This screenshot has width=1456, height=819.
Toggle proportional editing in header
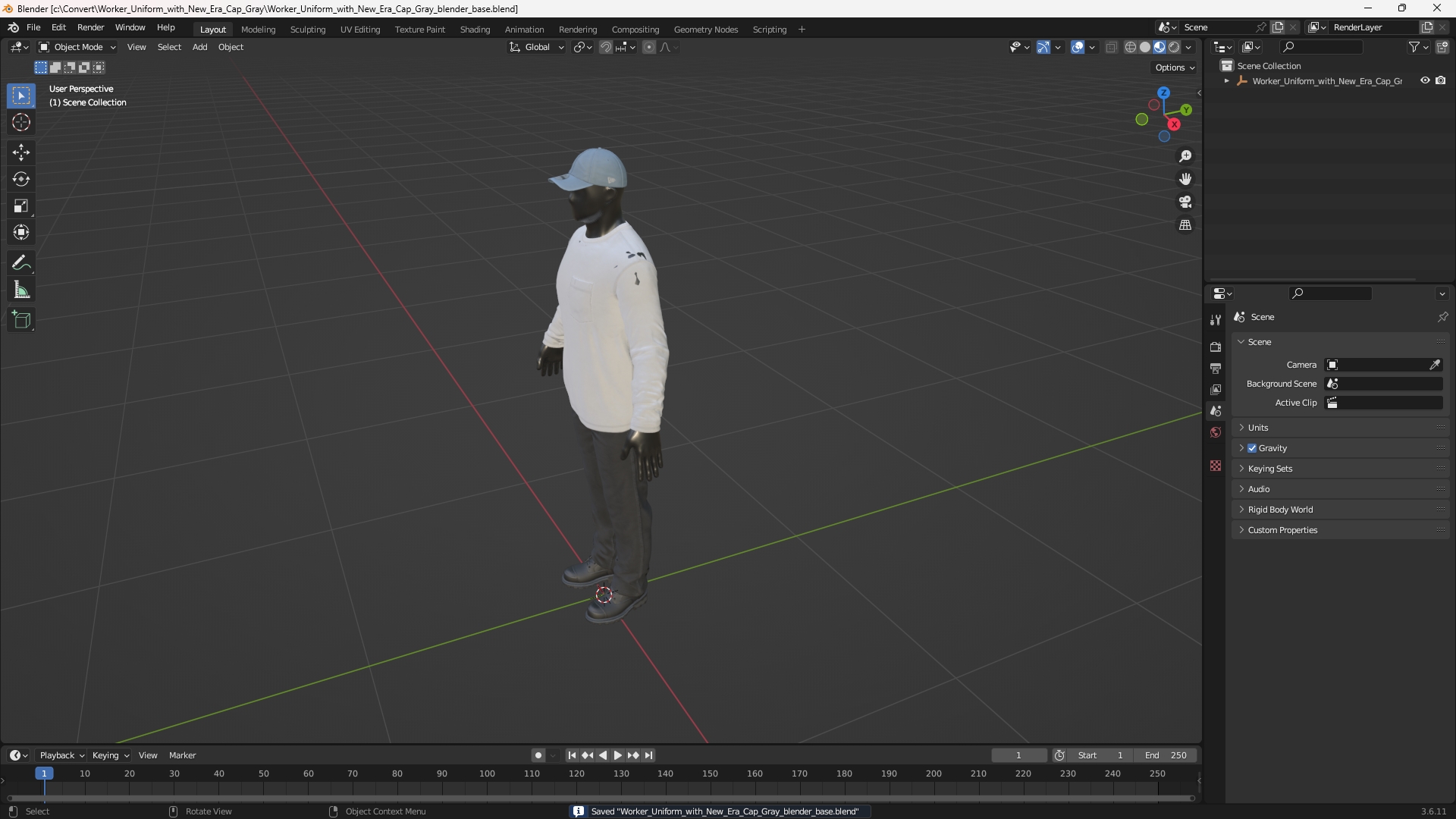point(649,47)
